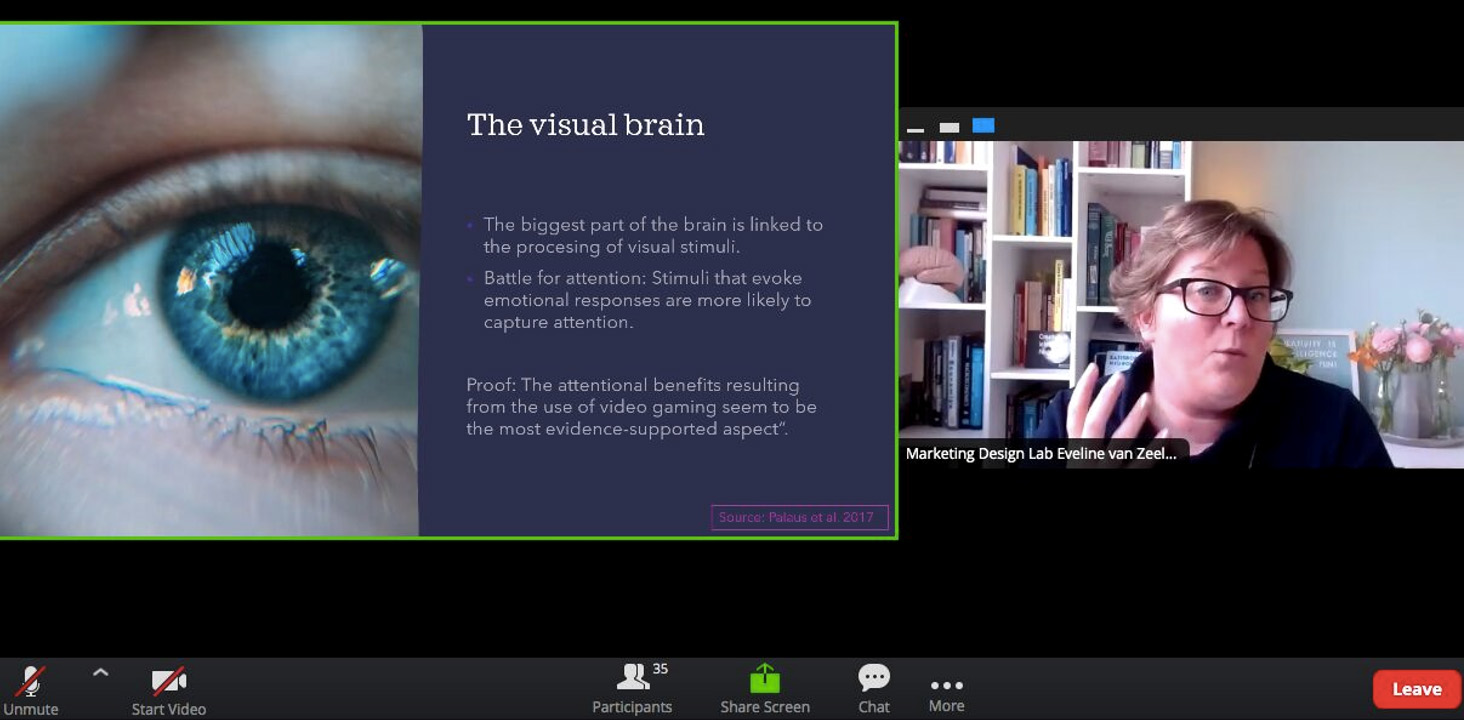Open audio options chevron beside Unmute
Viewport: 1464px width, 720px height.
(100, 674)
